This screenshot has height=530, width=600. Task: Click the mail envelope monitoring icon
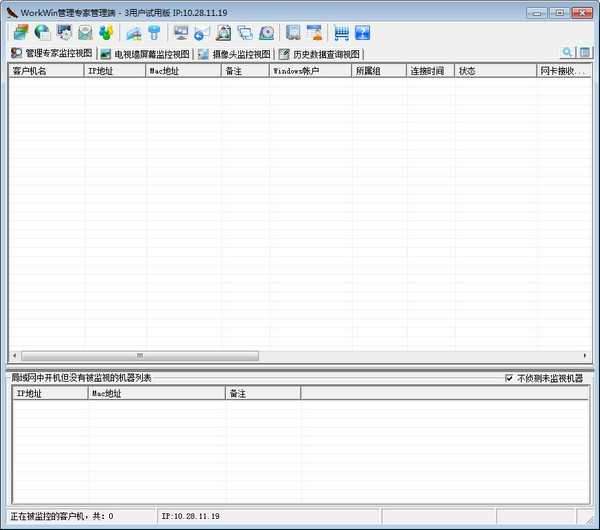pyautogui.click(x=85, y=33)
